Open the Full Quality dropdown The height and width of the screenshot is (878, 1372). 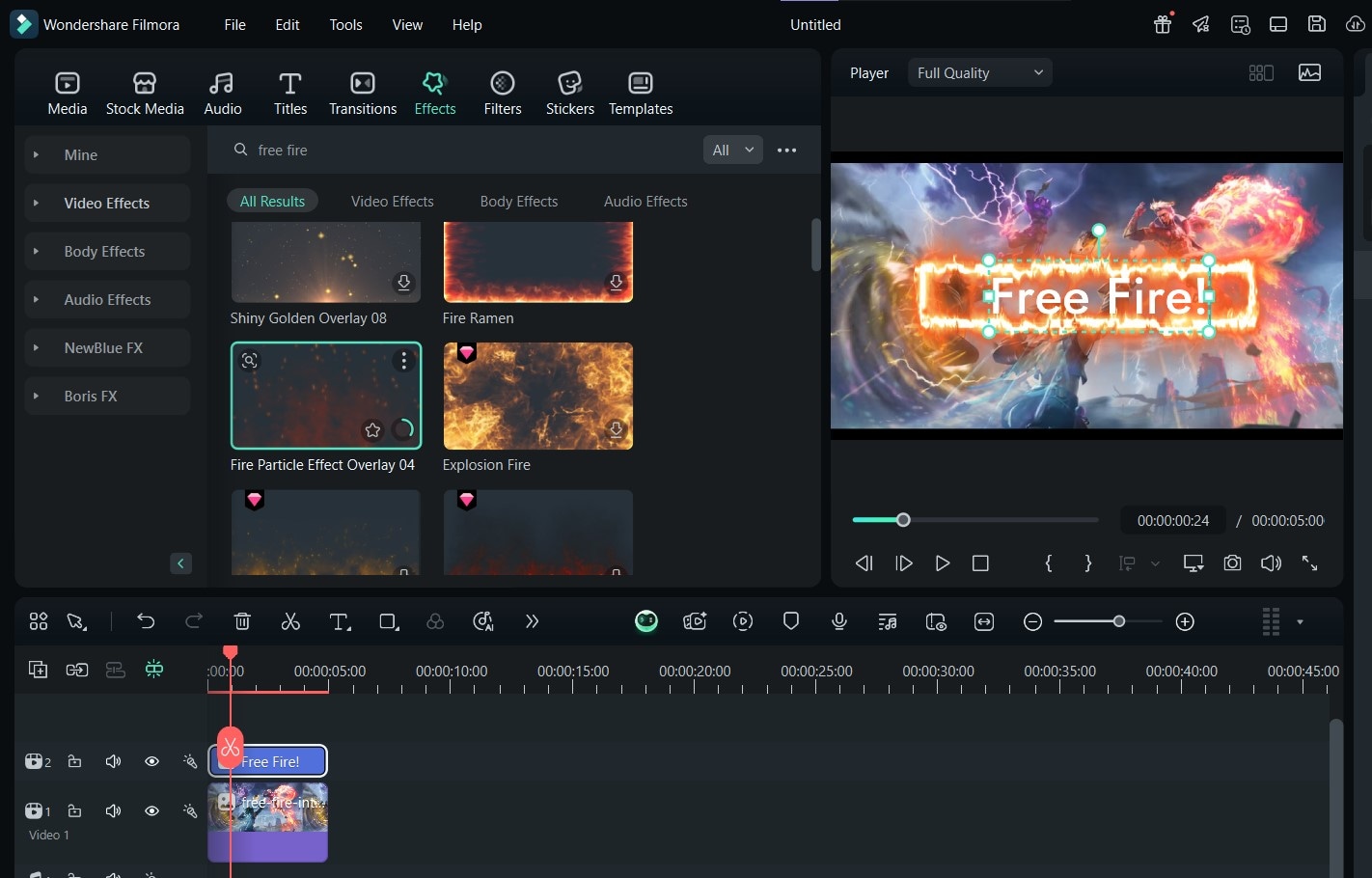click(979, 72)
